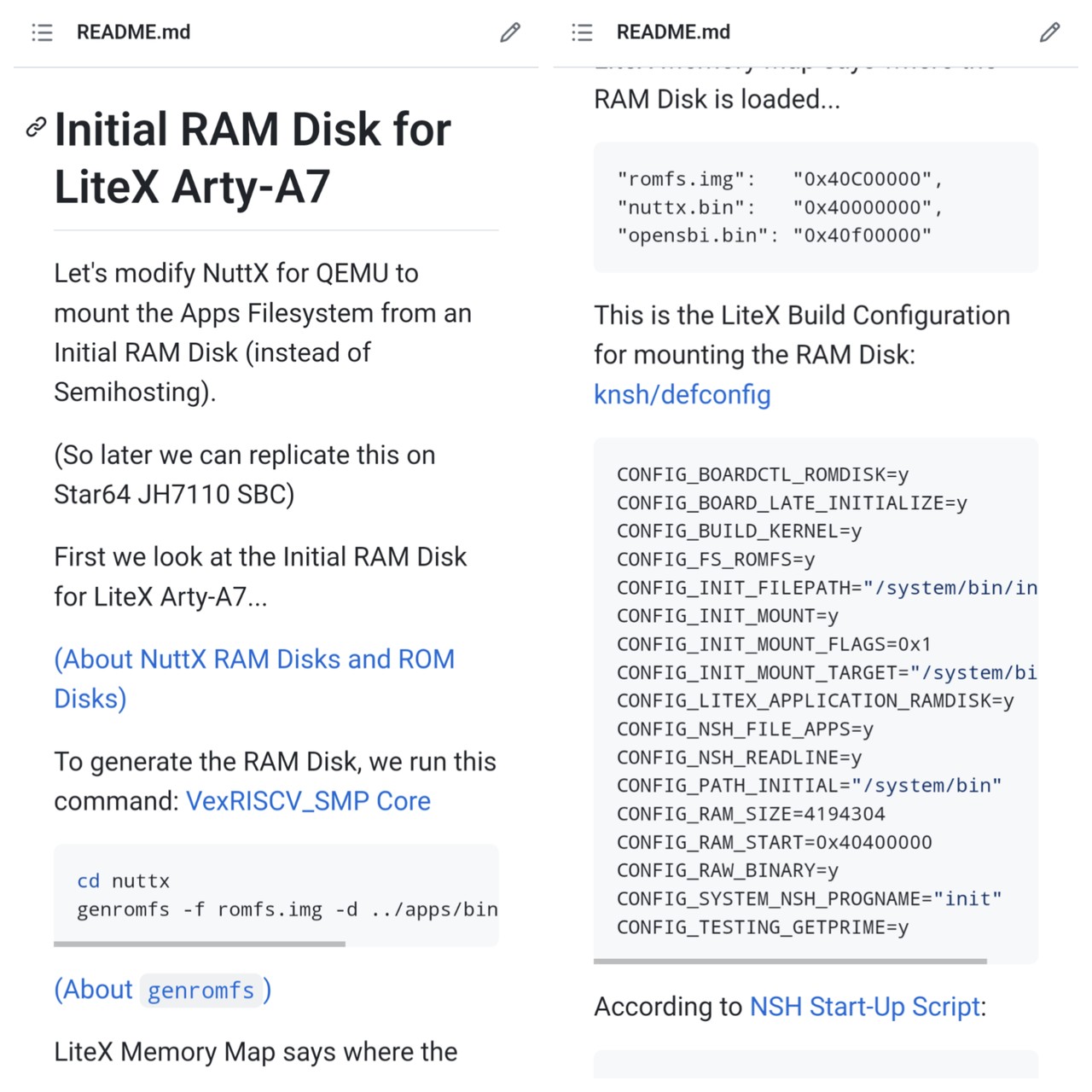The width and height of the screenshot is (1092, 1092).
Task: Click the README.md title in left pane
Action: coord(133,32)
